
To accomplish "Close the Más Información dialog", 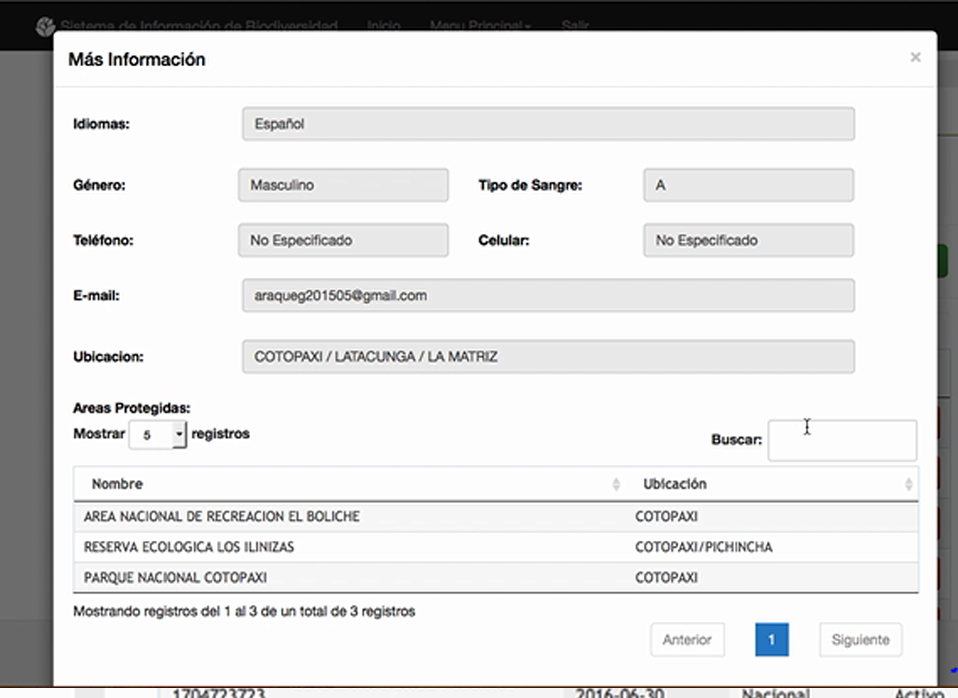I will 914,58.
